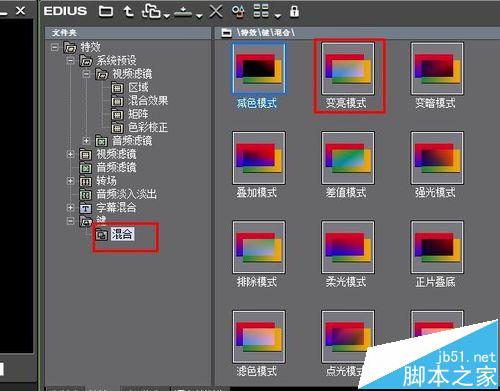The width and height of the screenshot is (500, 391).
Task: Select the 变亮模式 effect thumbnail
Action: [x=348, y=68]
